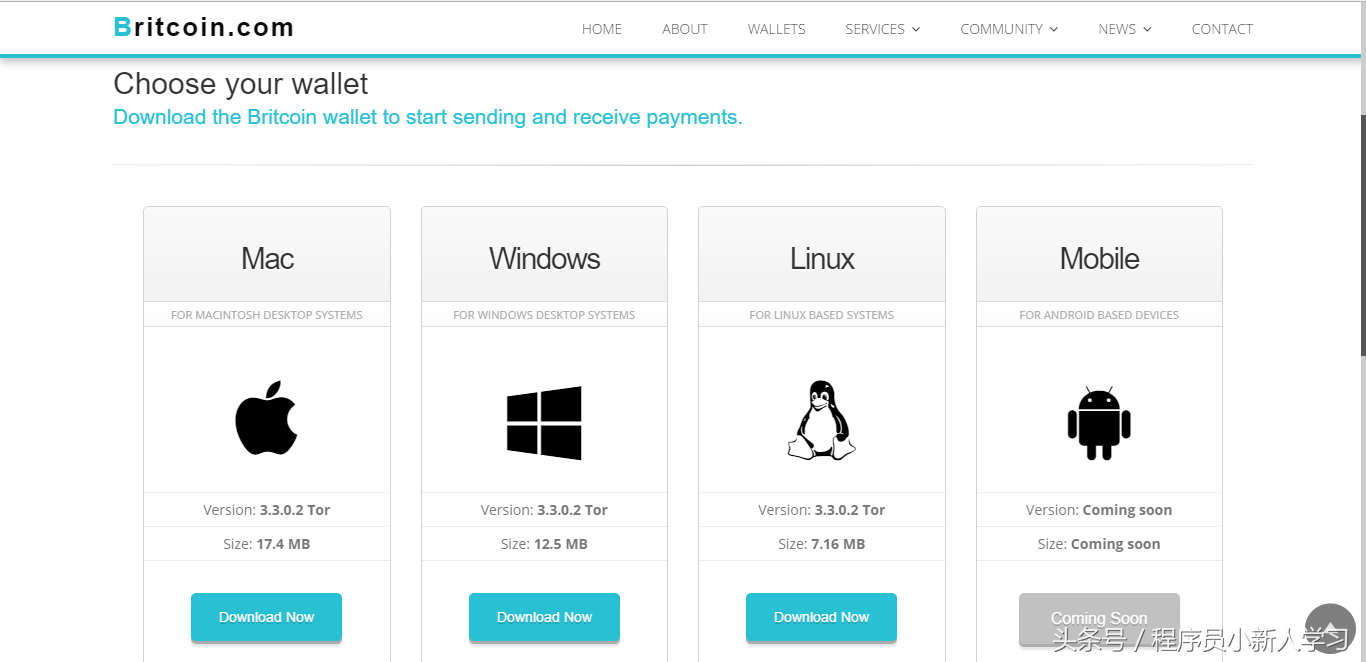
Task: Click the 'Choose your wallet' heading
Action: (x=240, y=84)
